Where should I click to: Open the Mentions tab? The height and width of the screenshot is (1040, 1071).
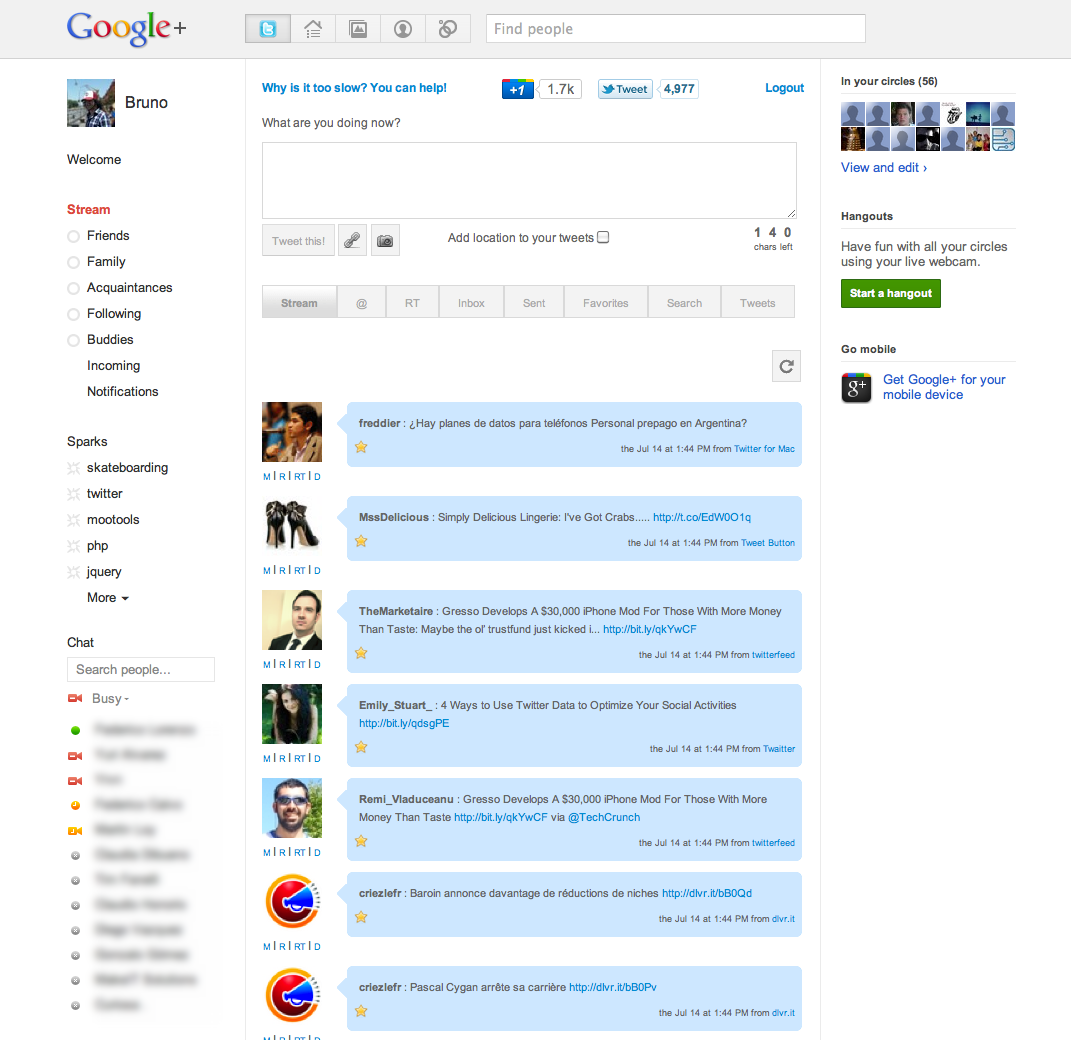point(361,301)
